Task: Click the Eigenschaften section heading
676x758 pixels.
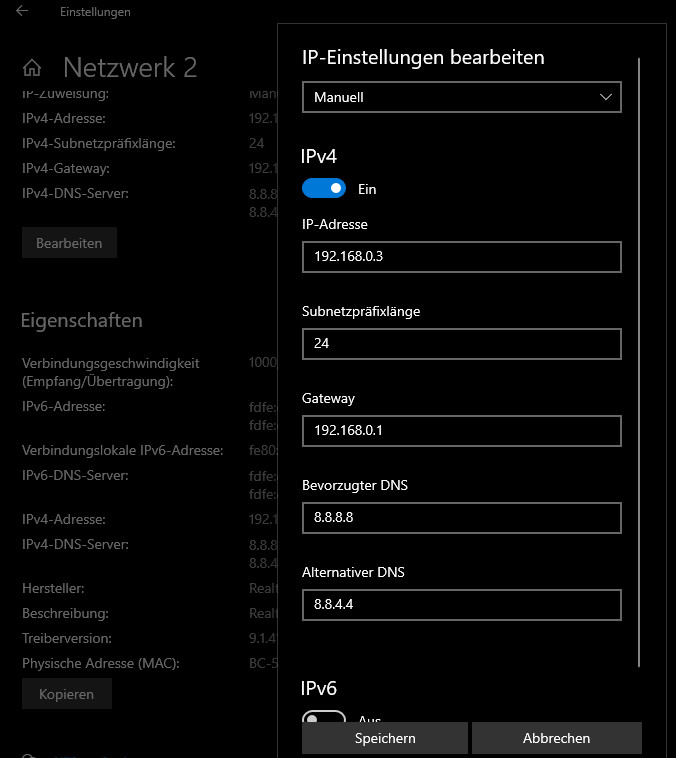Action: click(x=81, y=321)
